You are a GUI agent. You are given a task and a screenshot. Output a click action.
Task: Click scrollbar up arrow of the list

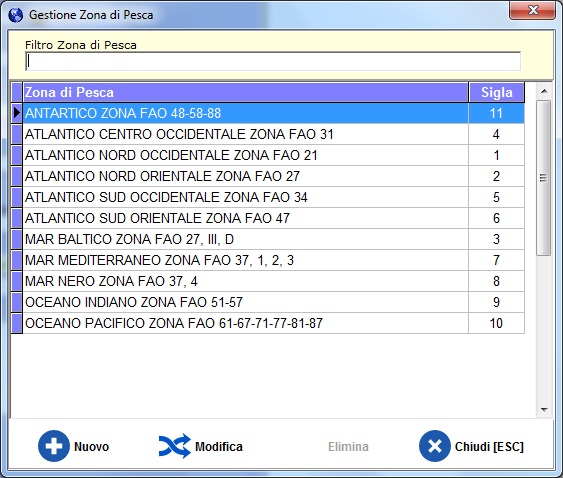[x=544, y=91]
